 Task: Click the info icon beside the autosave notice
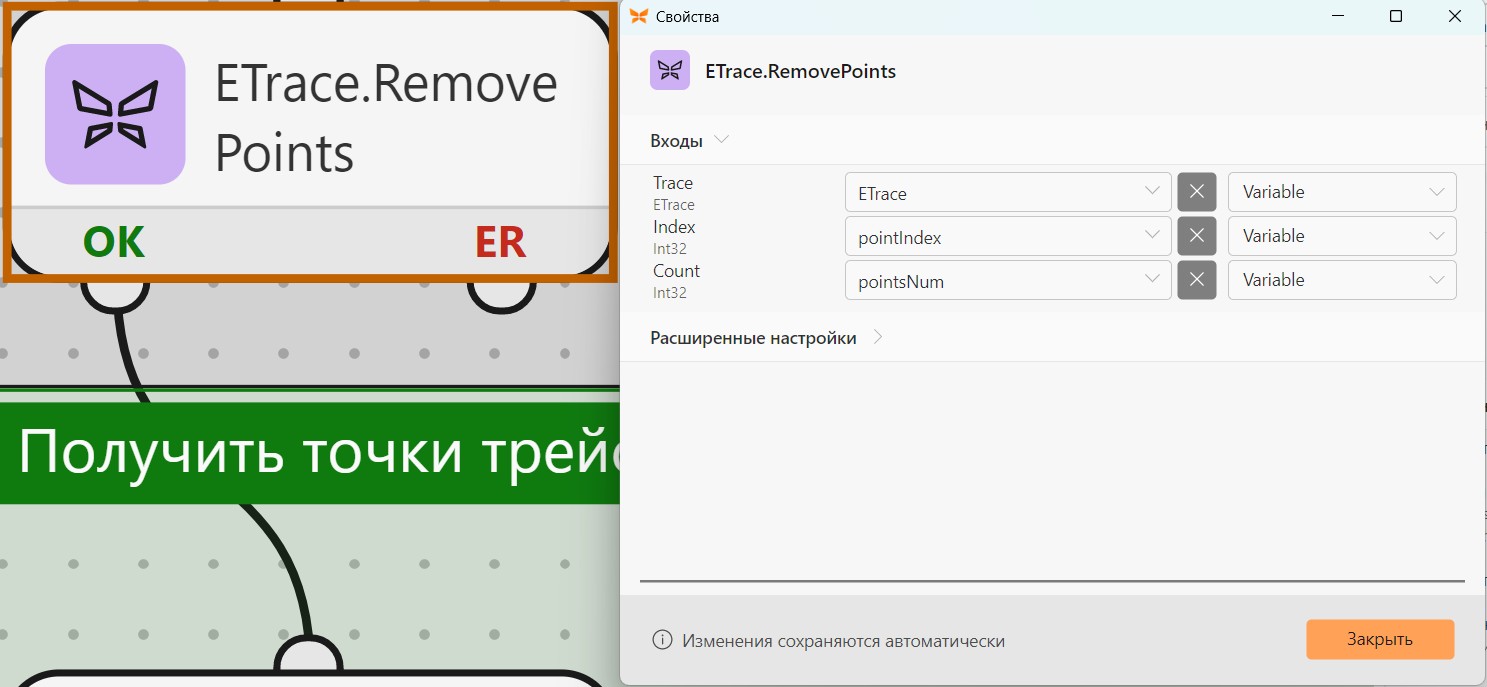point(662,640)
